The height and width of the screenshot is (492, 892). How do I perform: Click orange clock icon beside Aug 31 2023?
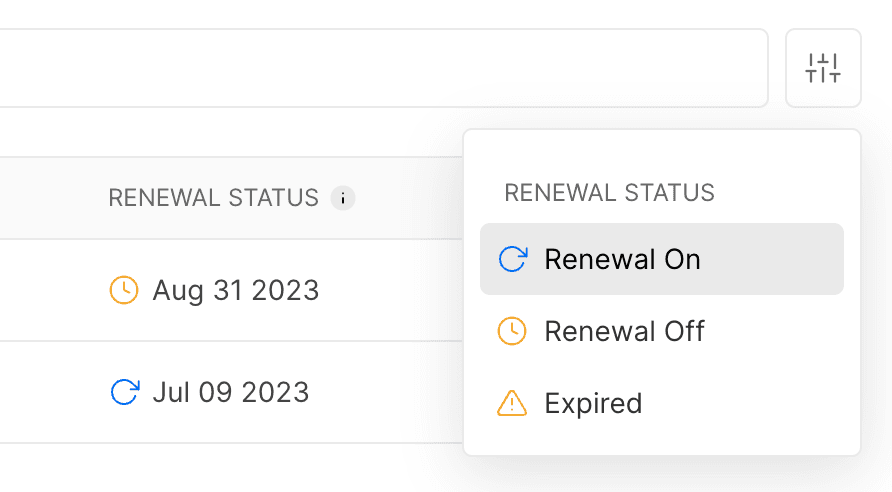click(x=123, y=291)
